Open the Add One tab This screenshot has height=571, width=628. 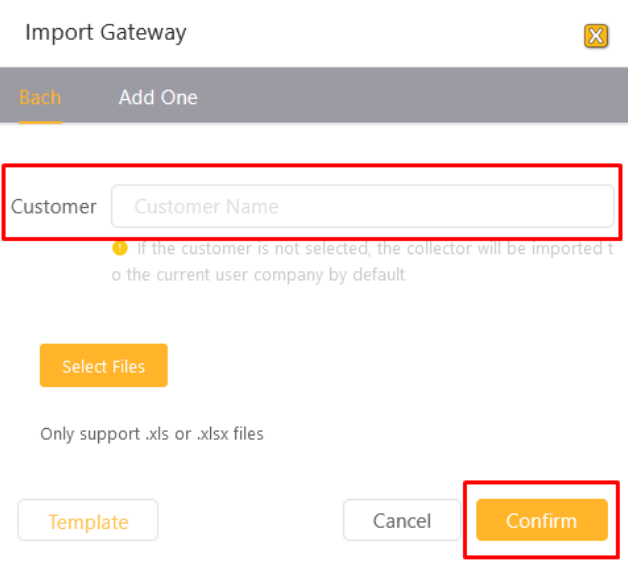coord(158,97)
